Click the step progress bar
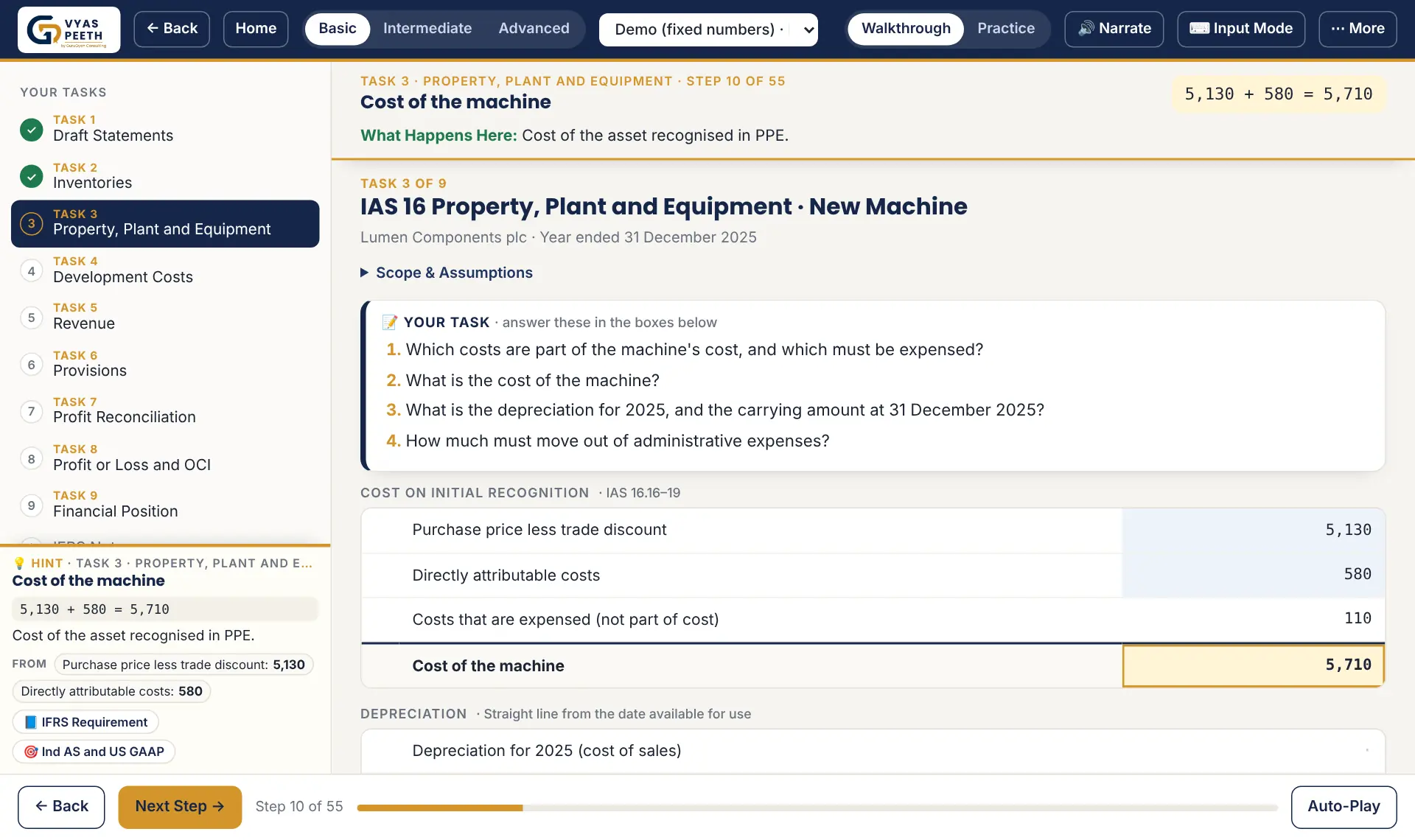1415x840 pixels. click(817, 808)
